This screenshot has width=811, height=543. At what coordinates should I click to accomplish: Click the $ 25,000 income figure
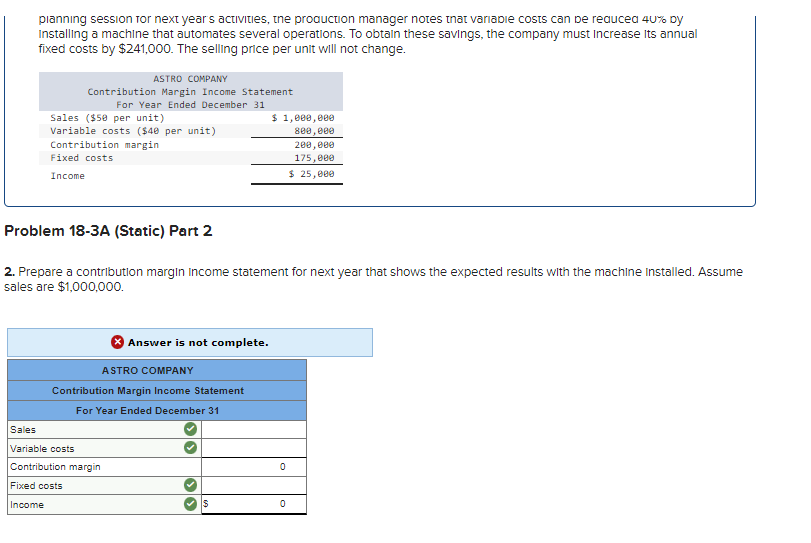[x=311, y=174]
